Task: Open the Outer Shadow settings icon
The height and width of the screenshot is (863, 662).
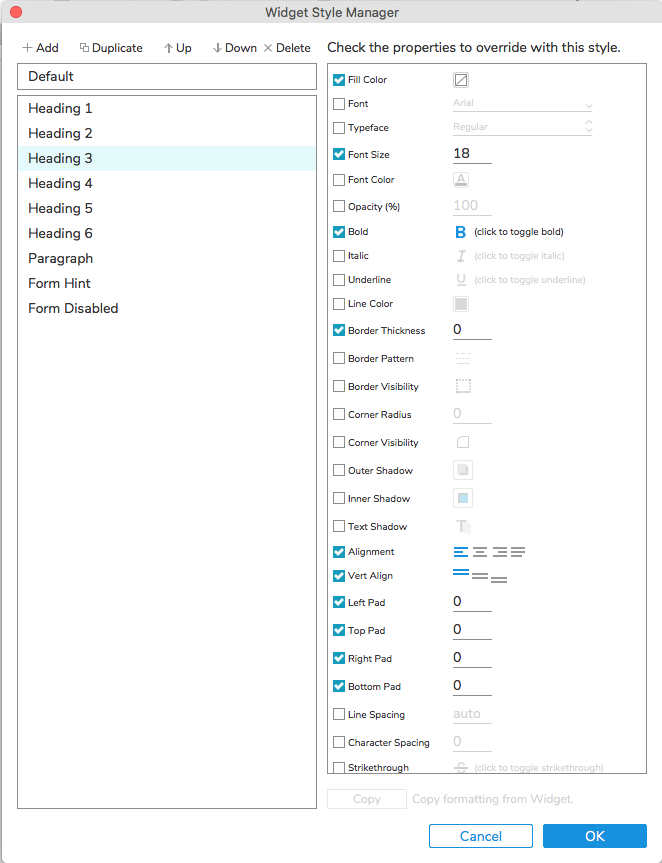Action: coord(463,470)
